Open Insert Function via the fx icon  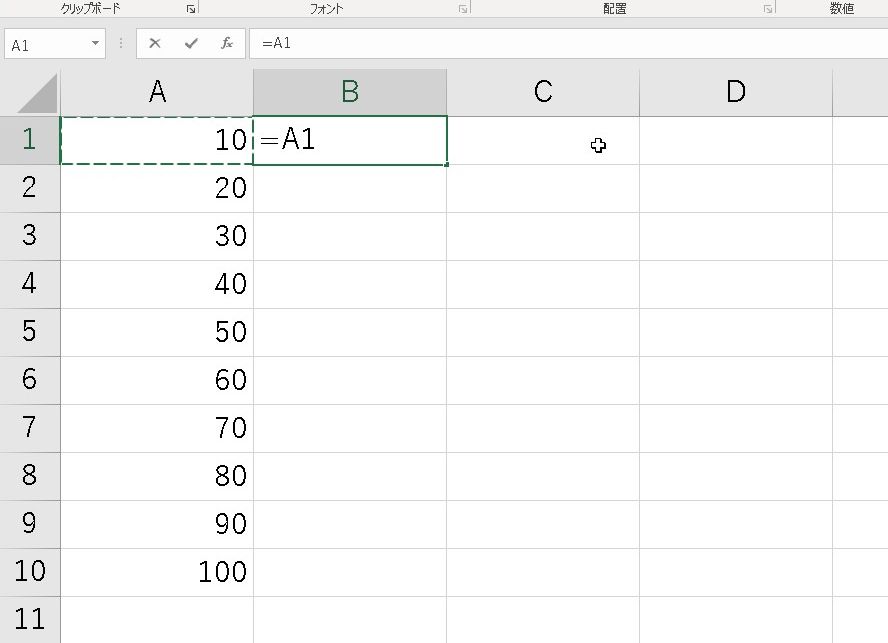coord(227,43)
